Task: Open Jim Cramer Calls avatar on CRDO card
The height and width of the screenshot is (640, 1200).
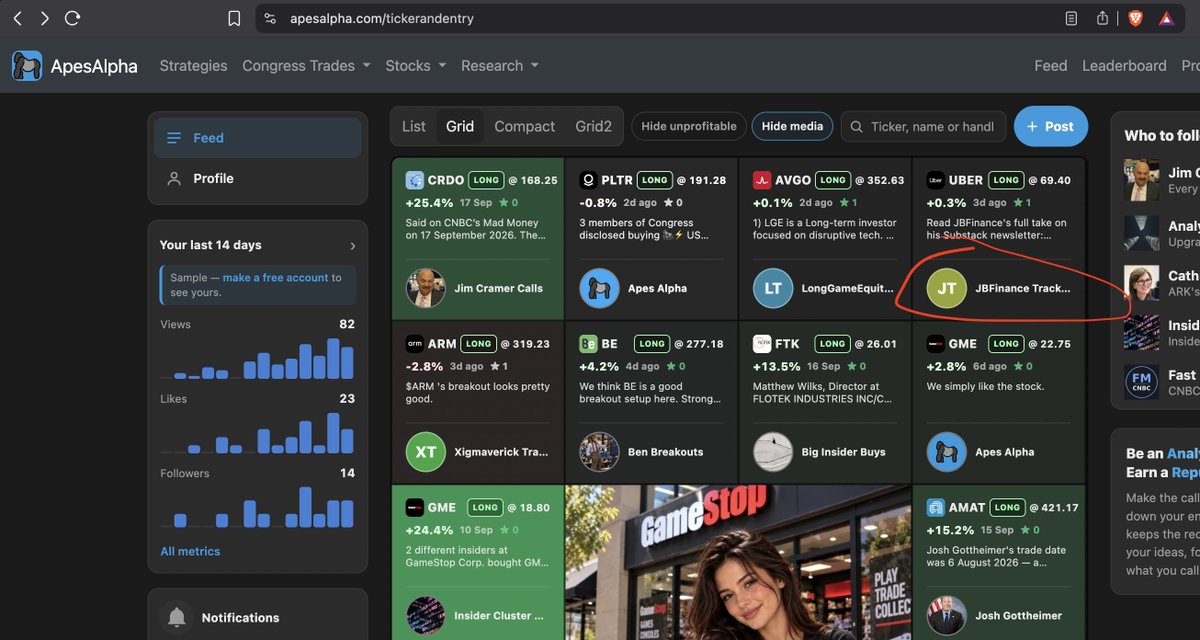Action: tap(426, 288)
